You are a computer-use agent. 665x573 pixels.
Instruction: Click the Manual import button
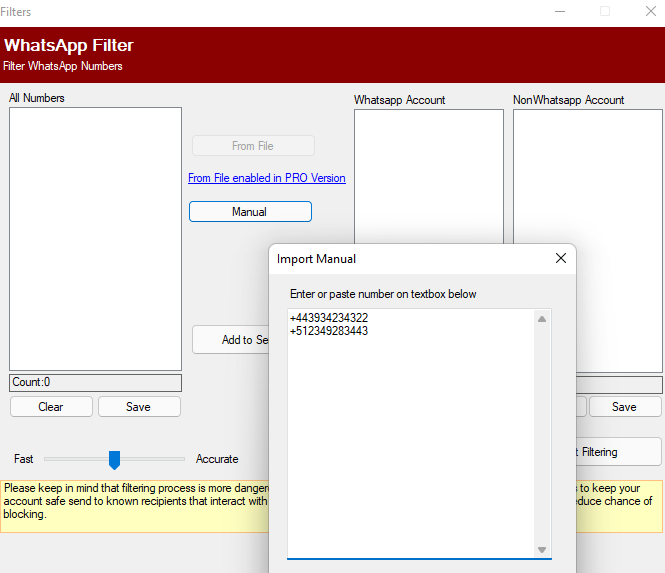tap(250, 212)
